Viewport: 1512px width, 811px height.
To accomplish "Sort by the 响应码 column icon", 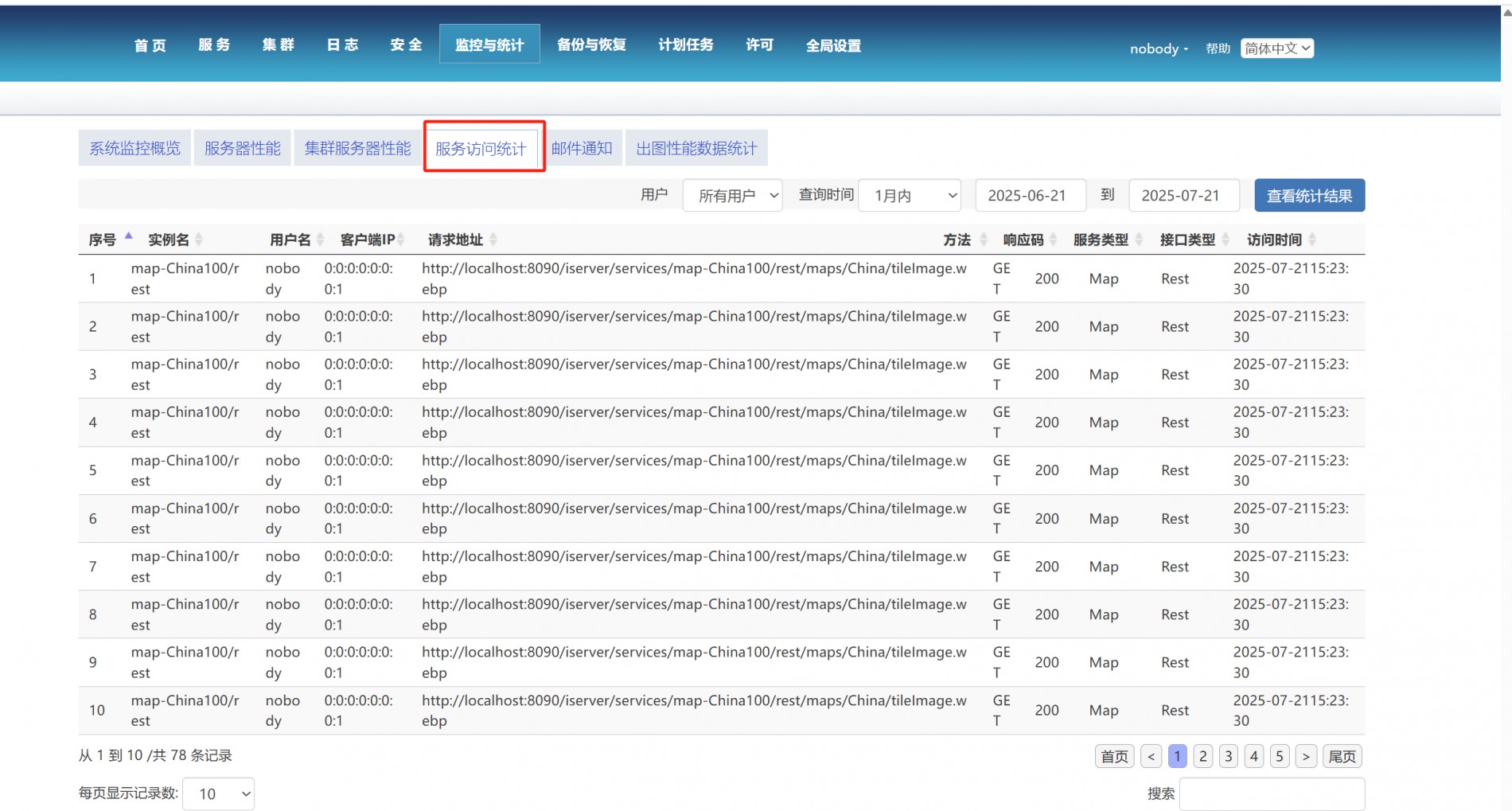I will pos(1054,240).
